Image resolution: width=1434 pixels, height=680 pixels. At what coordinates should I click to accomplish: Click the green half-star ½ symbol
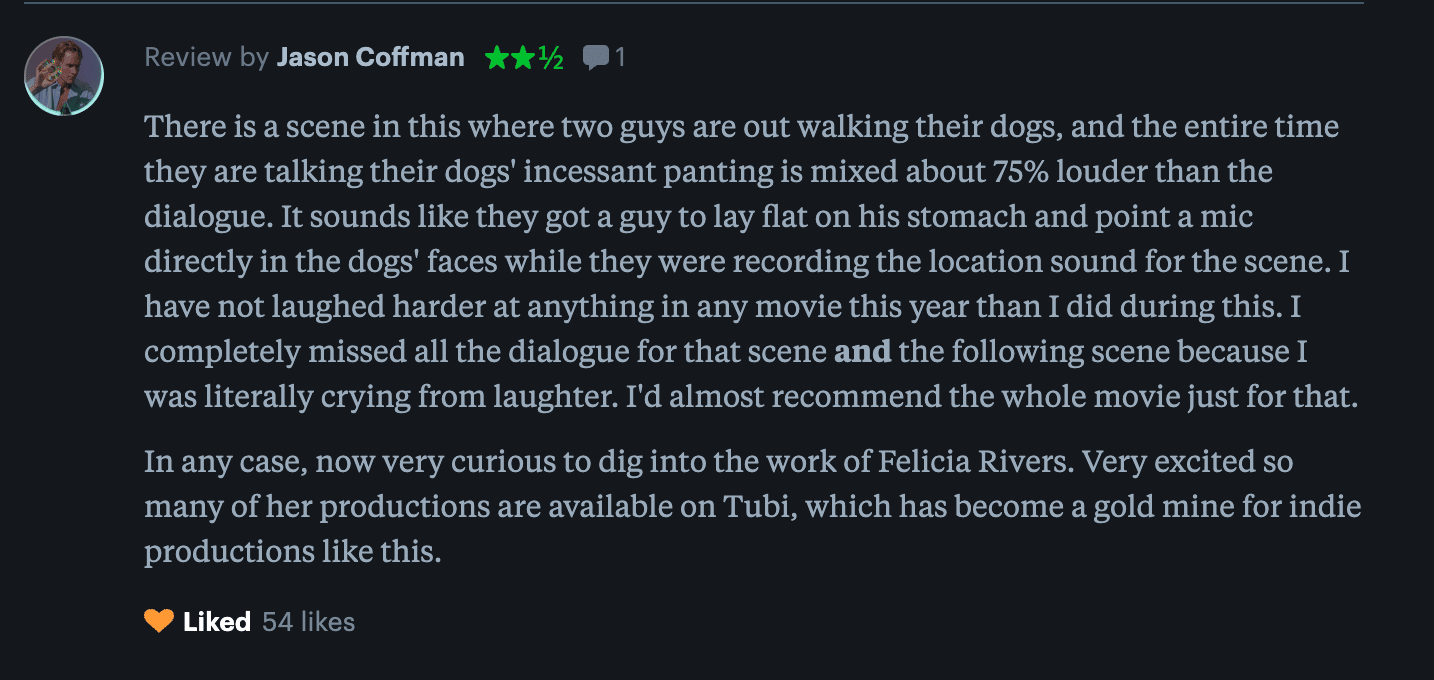click(551, 59)
